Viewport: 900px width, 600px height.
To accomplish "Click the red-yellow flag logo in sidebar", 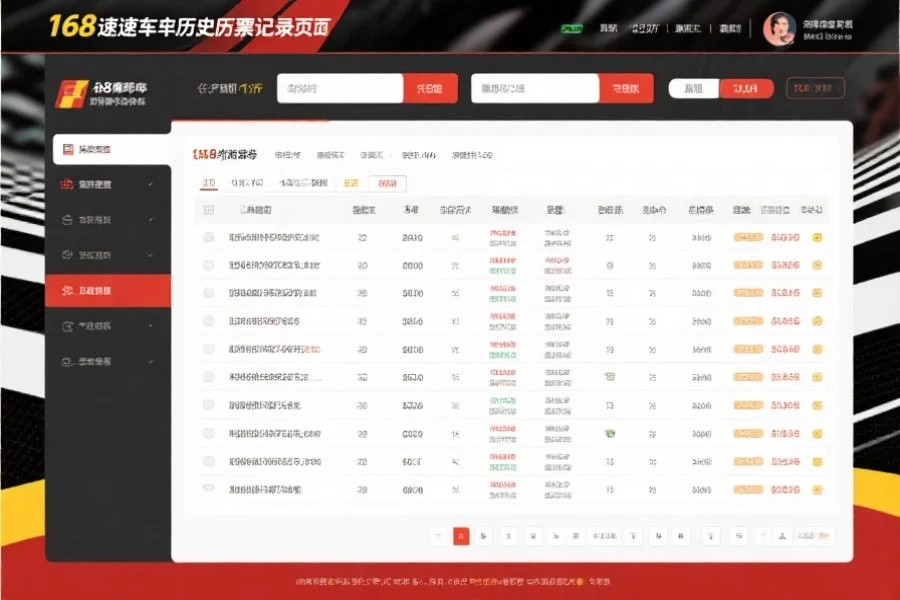I will (x=71, y=94).
